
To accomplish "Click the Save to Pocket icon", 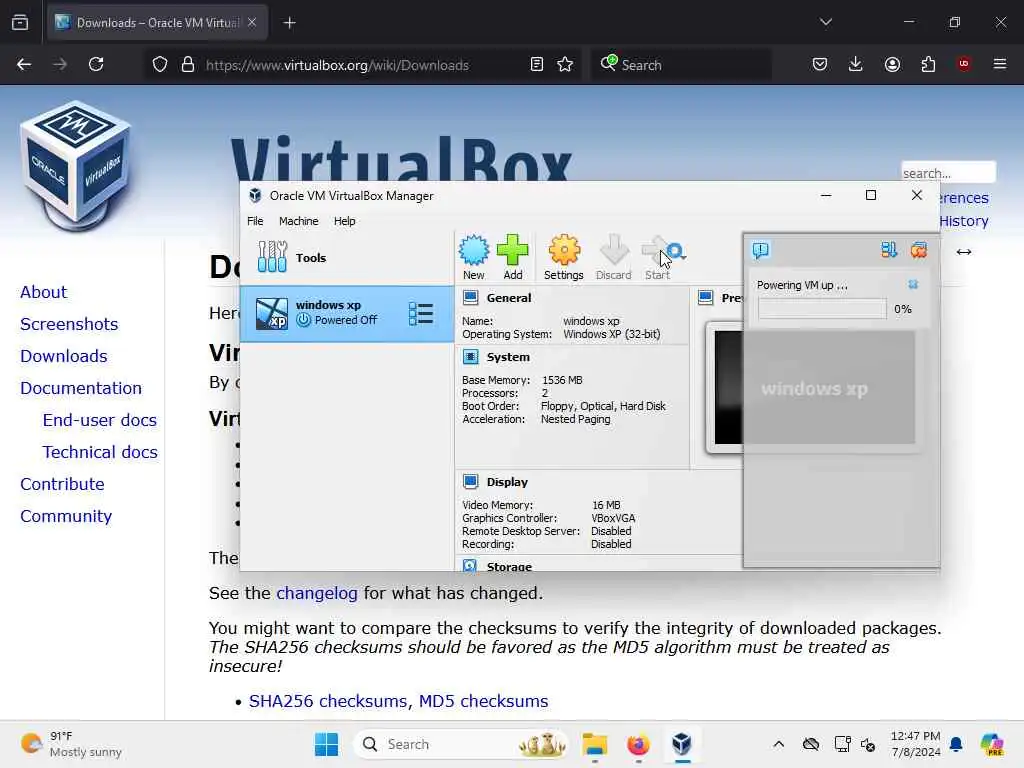I will pyautogui.click(x=820, y=64).
